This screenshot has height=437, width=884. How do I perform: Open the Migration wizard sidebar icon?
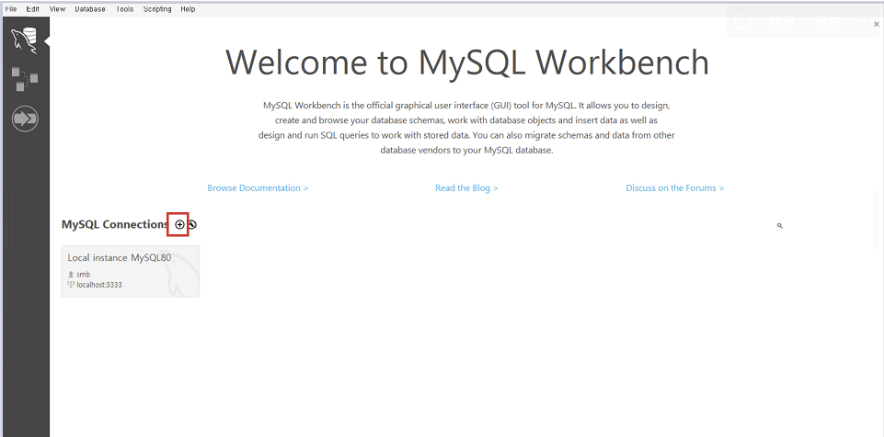pos(25,119)
